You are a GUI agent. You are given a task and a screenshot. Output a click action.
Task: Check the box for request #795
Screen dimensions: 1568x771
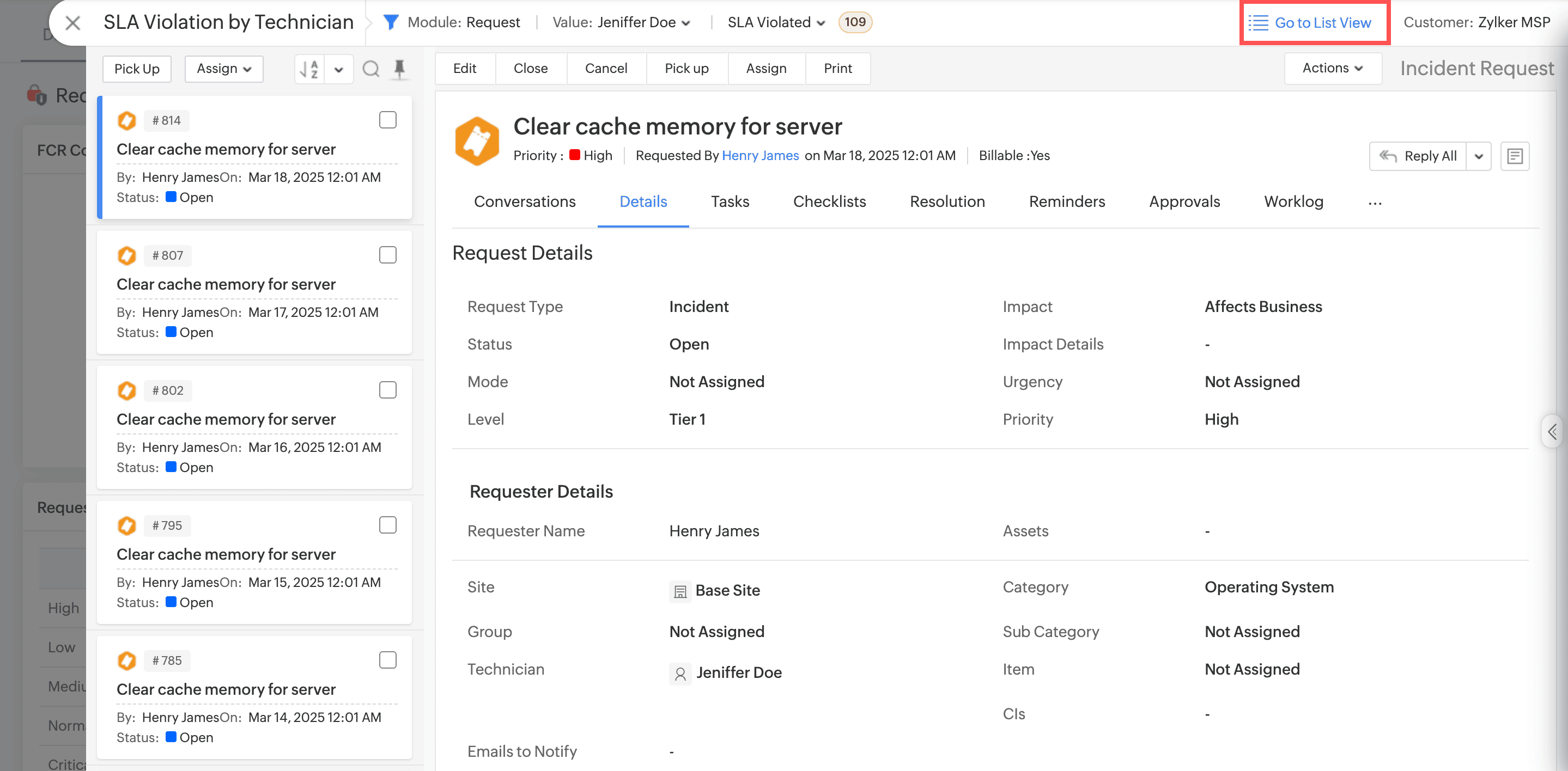coord(388,525)
